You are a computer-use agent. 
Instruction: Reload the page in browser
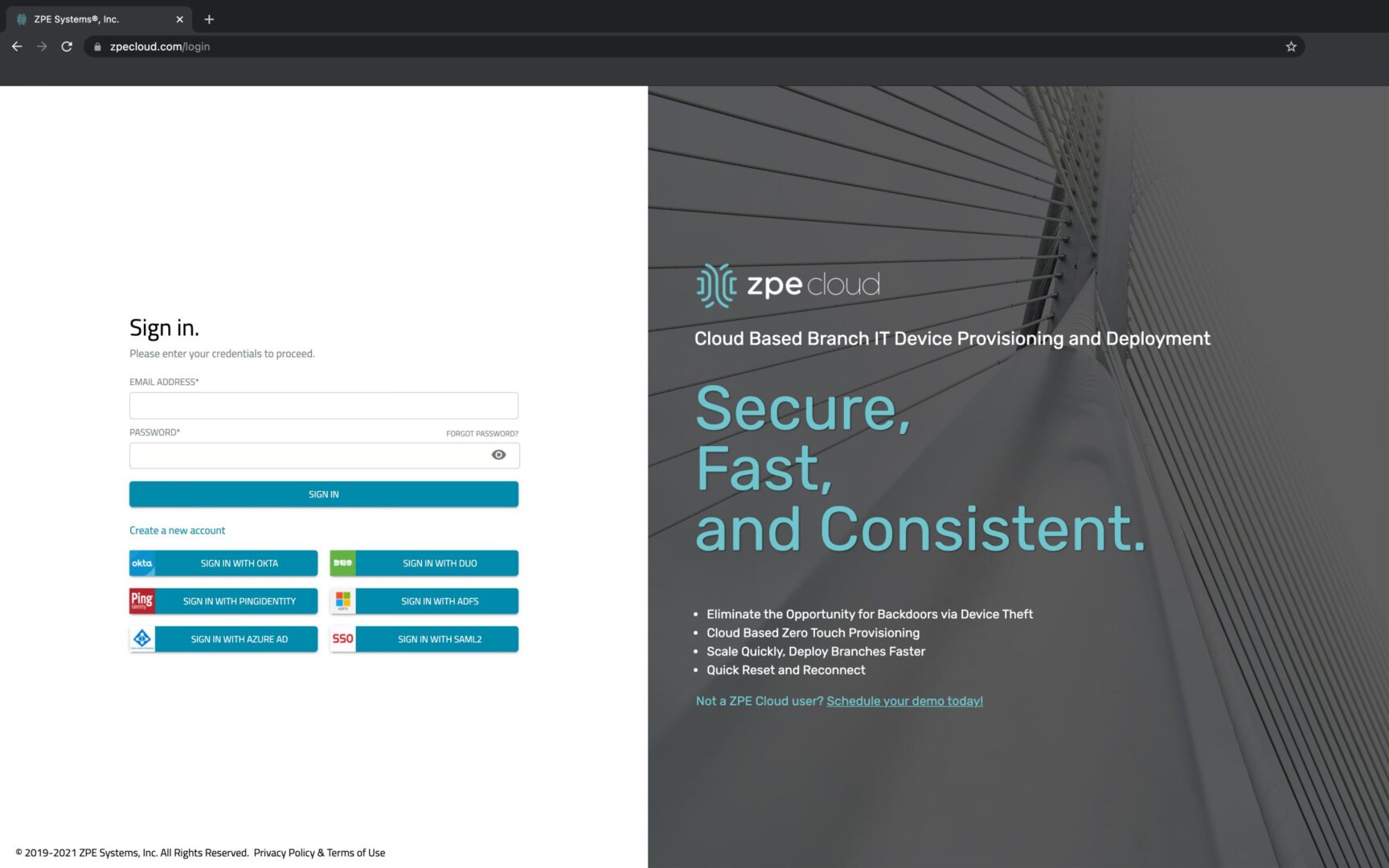[67, 47]
